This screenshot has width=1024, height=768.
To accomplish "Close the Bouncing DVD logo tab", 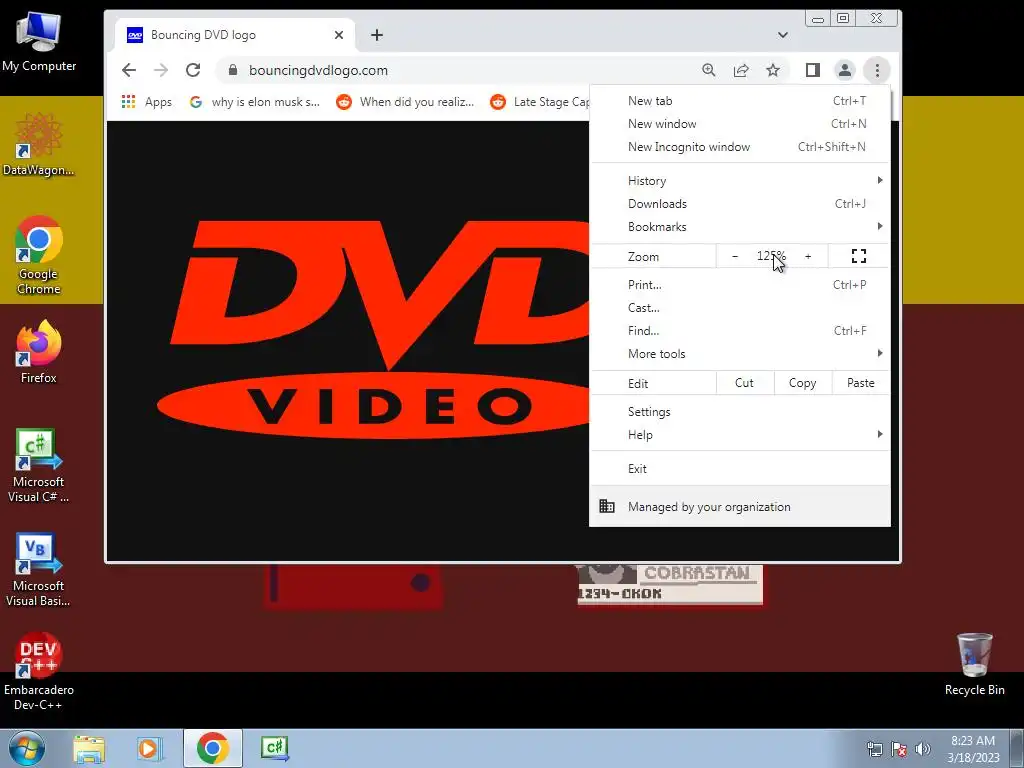I will click(338, 35).
